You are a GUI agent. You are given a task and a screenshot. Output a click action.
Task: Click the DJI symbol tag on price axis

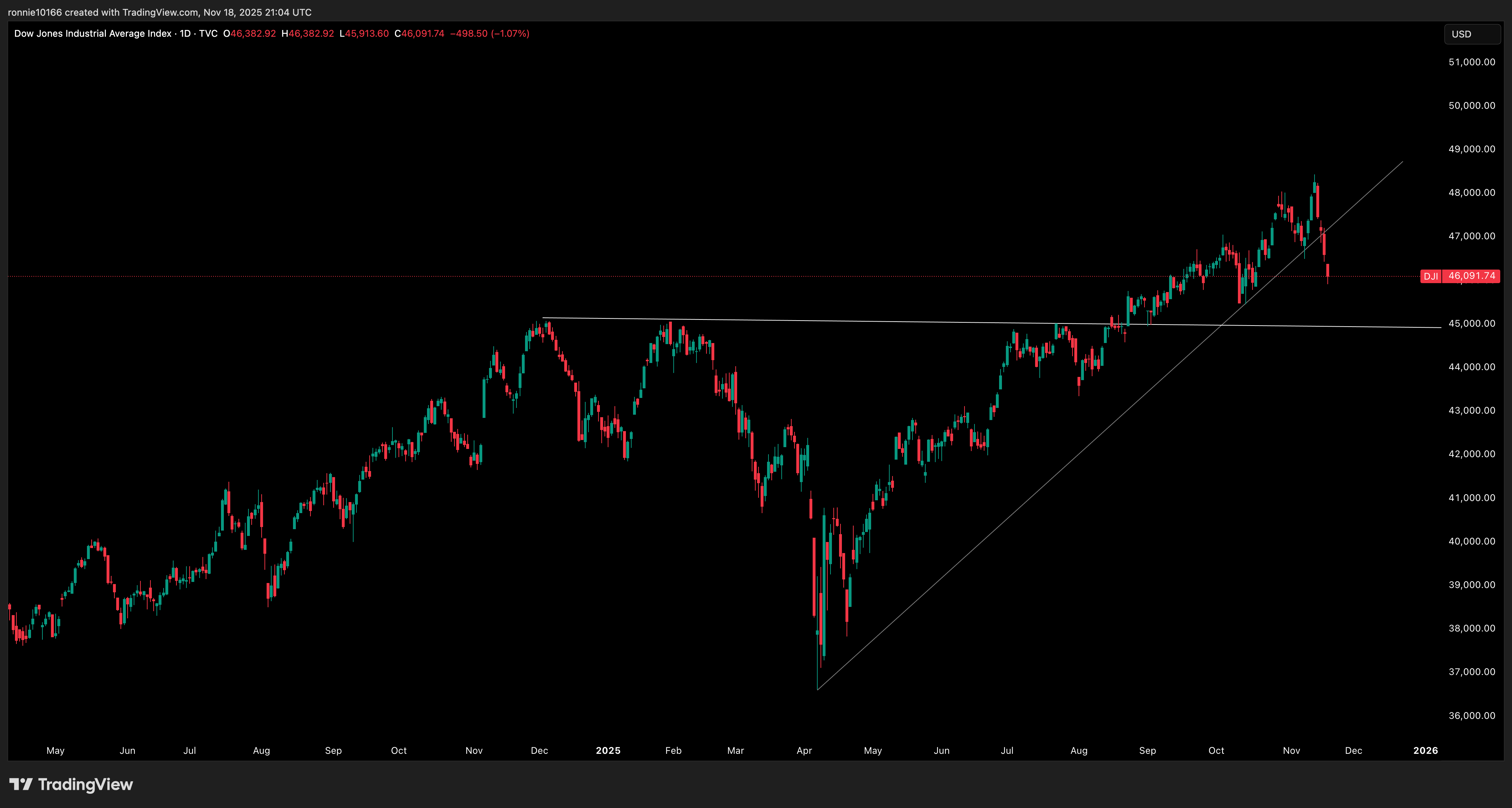pyautogui.click(x=1430, y=276)
